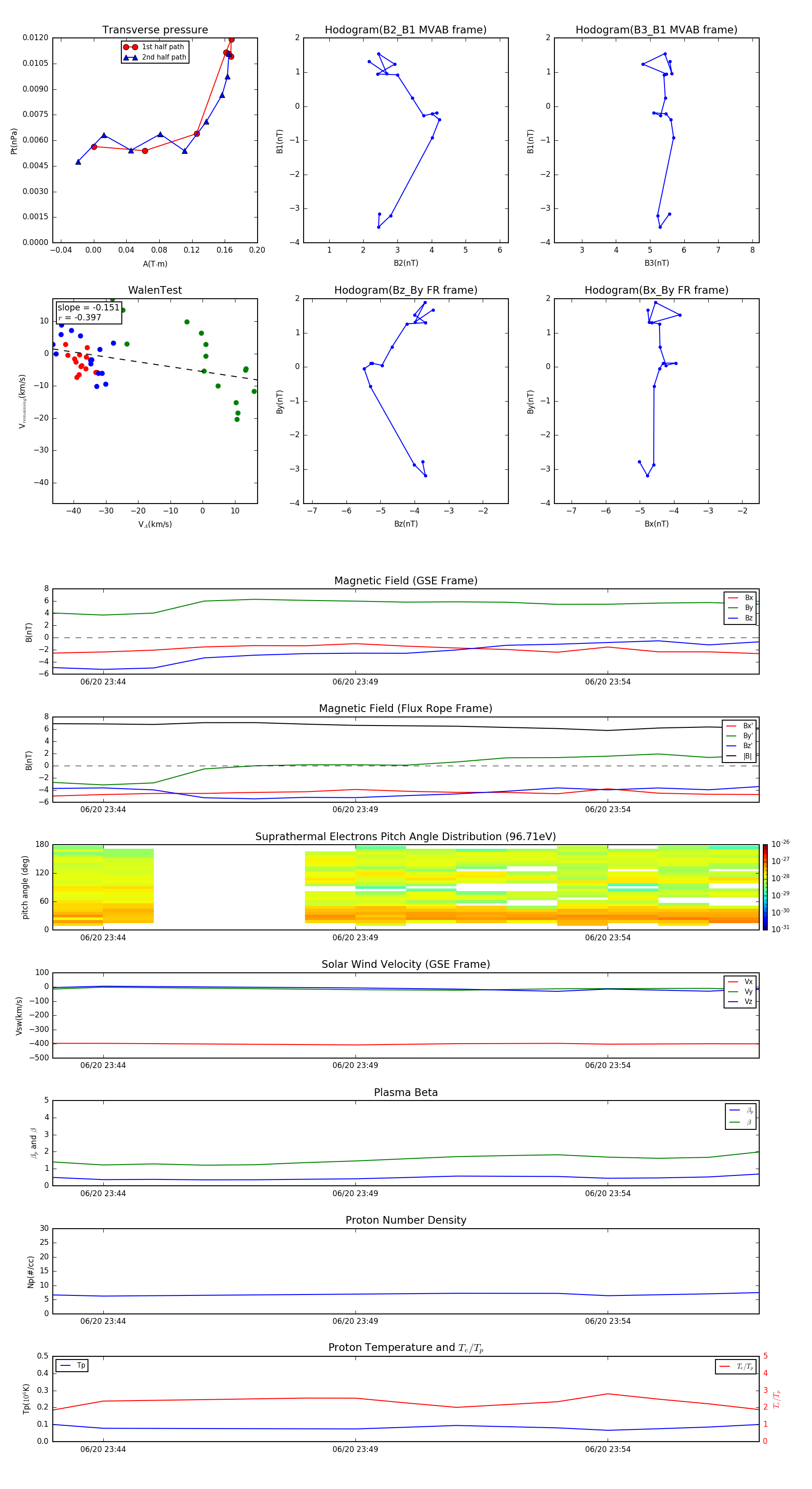Click the 'Magnetic Field (GSE Frame)' title
The image size is (812, 1489).
(406, 581)
